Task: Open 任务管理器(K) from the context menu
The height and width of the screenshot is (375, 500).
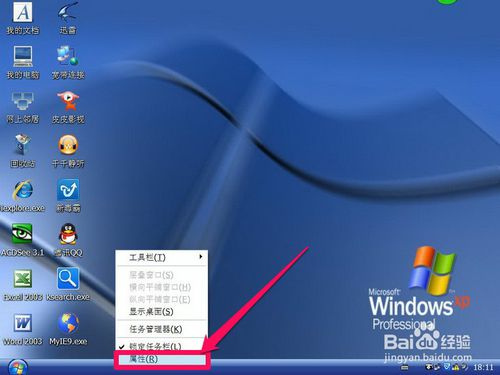Action: (162, 329)
